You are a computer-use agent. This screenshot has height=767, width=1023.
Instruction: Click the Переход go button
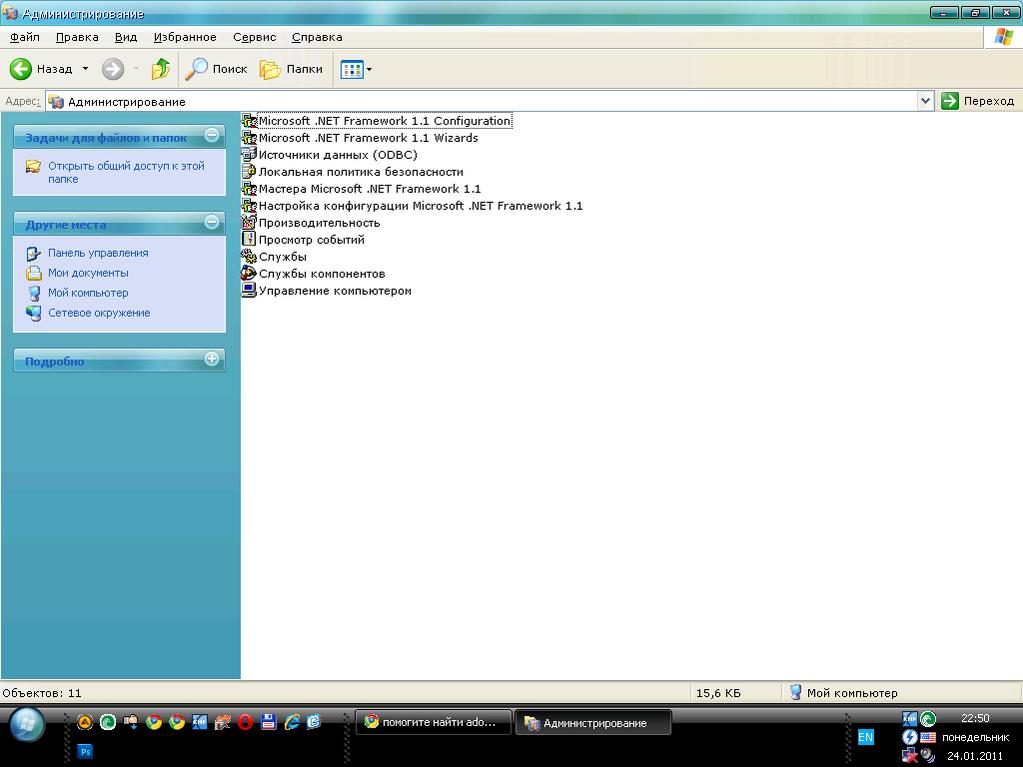pos(978,101)
